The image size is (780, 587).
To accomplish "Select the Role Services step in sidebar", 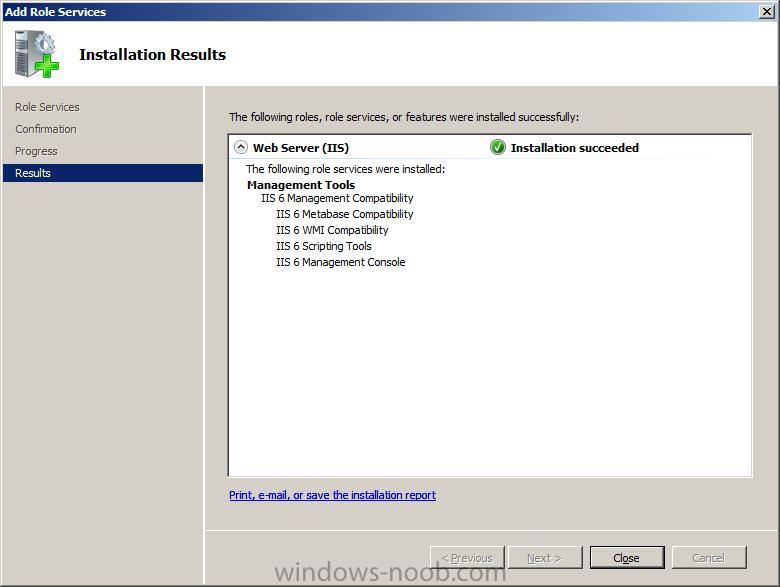I will pos(47,107).
